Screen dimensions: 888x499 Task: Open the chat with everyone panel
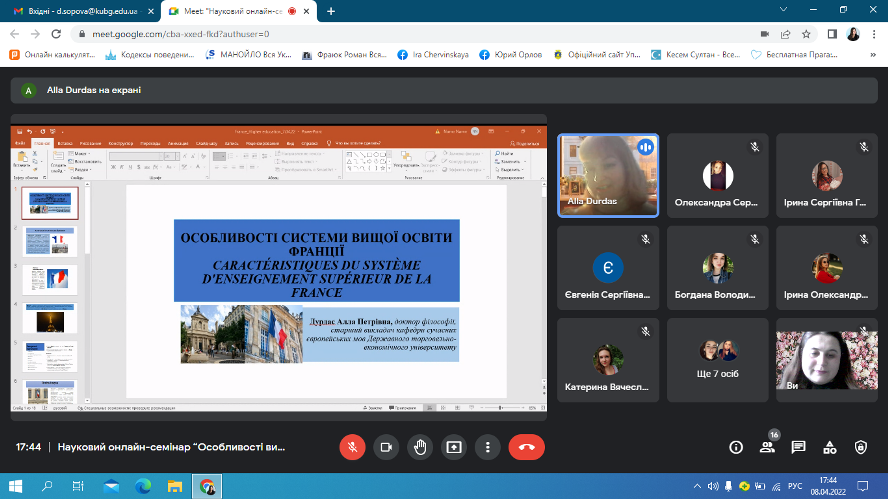(x=799, y=447)
